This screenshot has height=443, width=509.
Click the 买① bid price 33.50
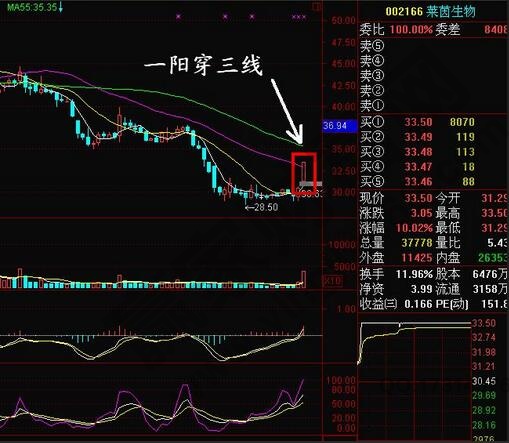[x=418, y=122]
